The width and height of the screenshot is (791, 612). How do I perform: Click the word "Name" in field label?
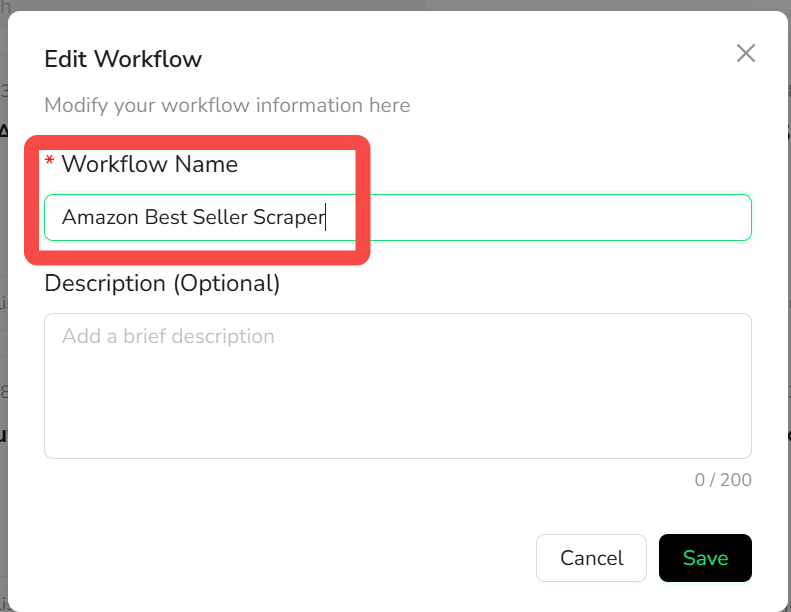click(x=206, y=164)
